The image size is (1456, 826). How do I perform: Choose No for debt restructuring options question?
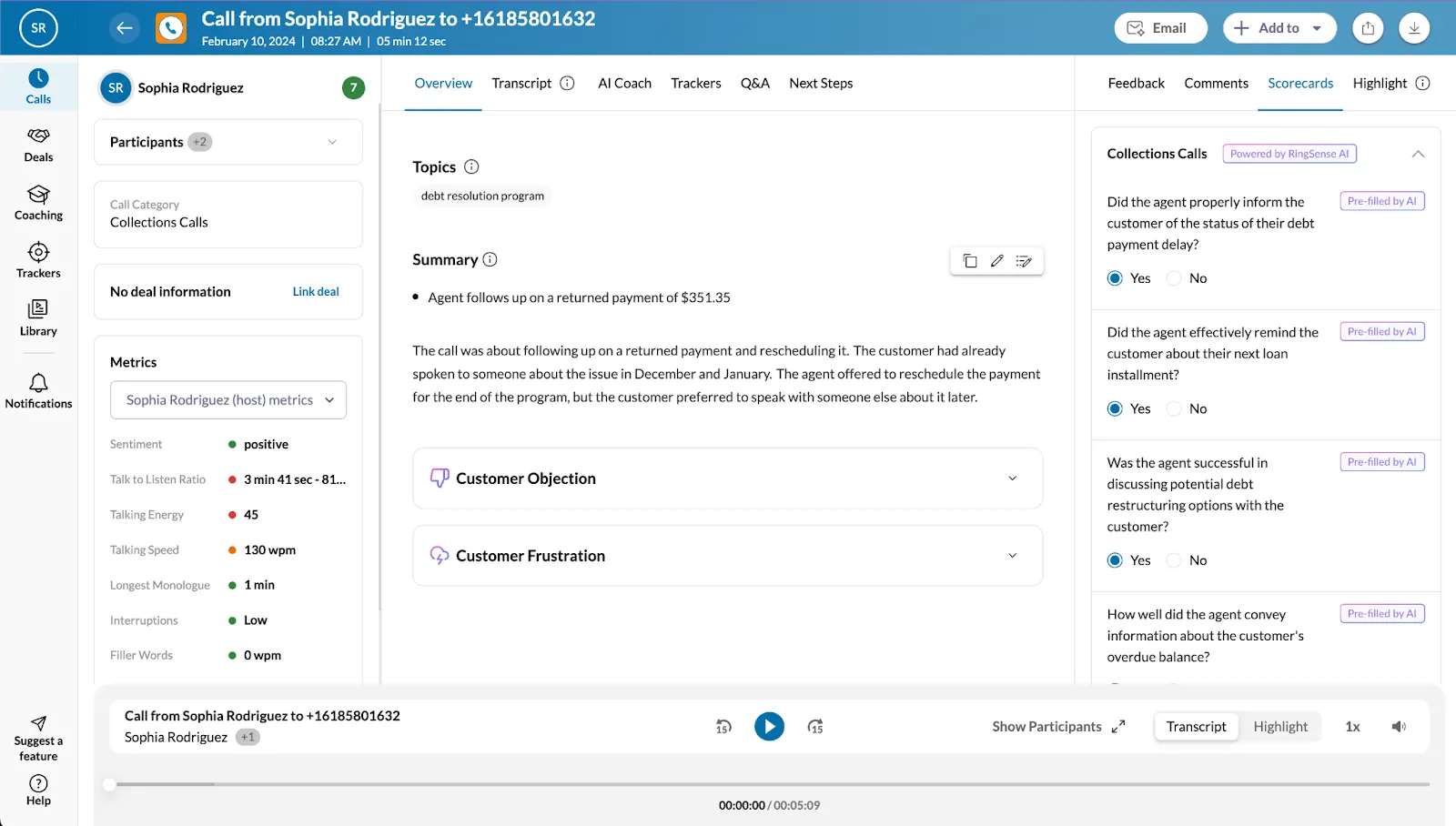tap(1175, 561)
